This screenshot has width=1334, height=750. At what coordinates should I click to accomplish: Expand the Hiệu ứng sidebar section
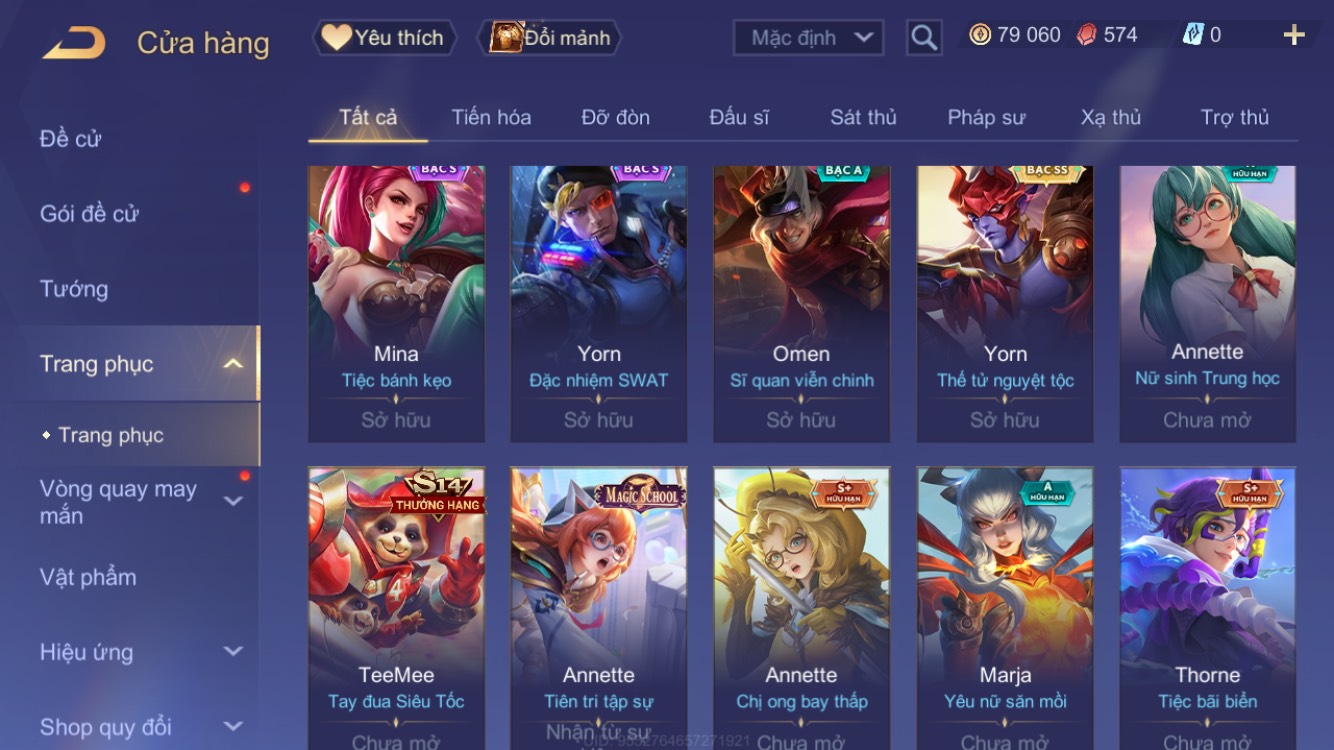[x=233, y=652]
